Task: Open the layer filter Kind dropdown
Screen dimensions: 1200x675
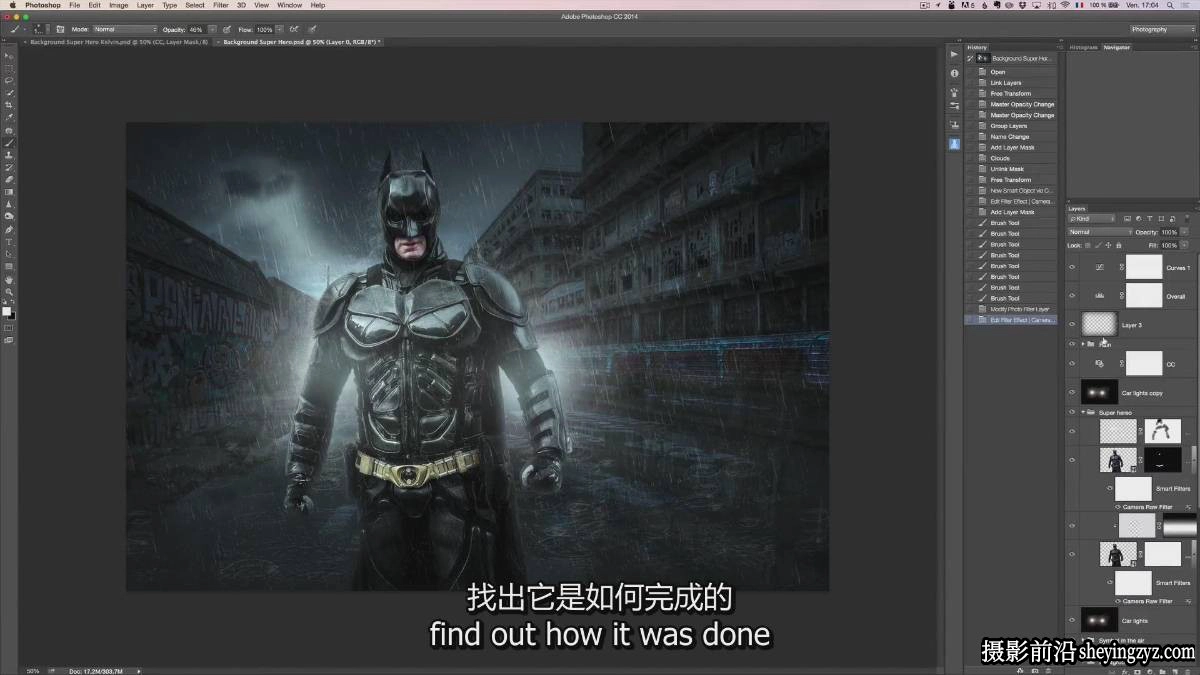Action: 1093,218
